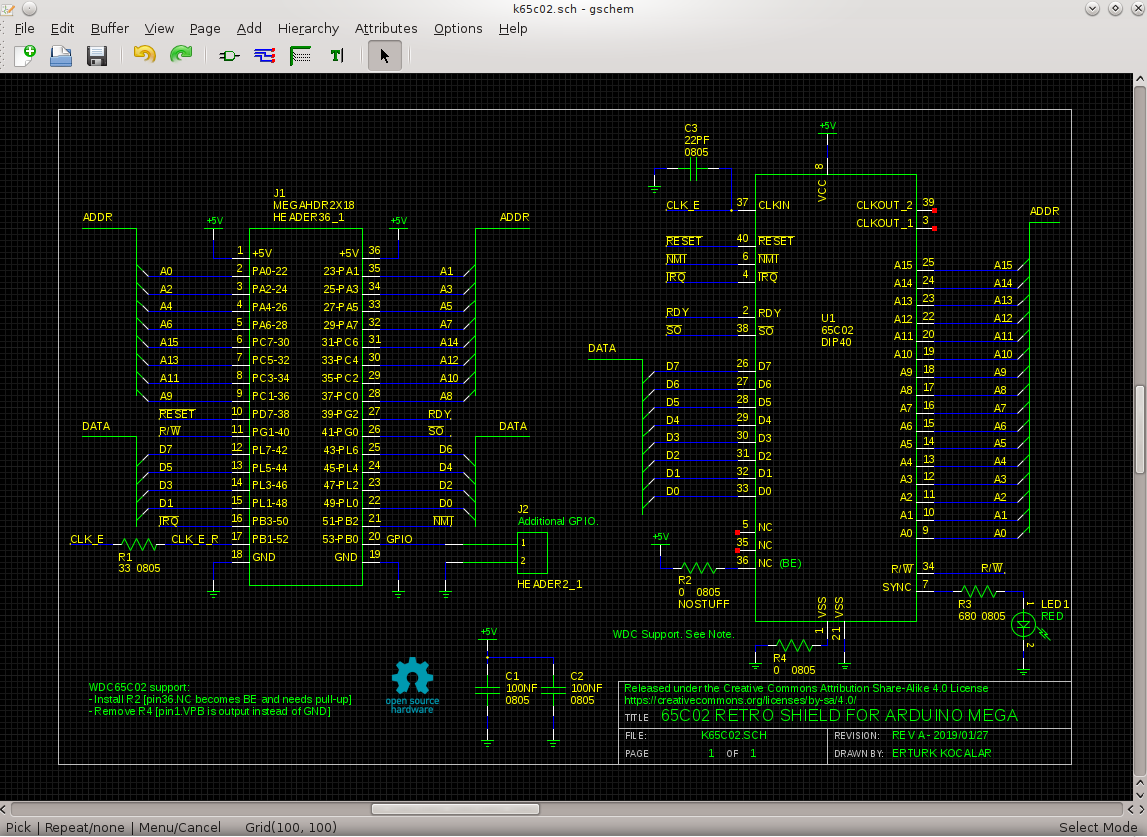Select the Add Text tool icon

pyautogui.click(x=336, y=56)
